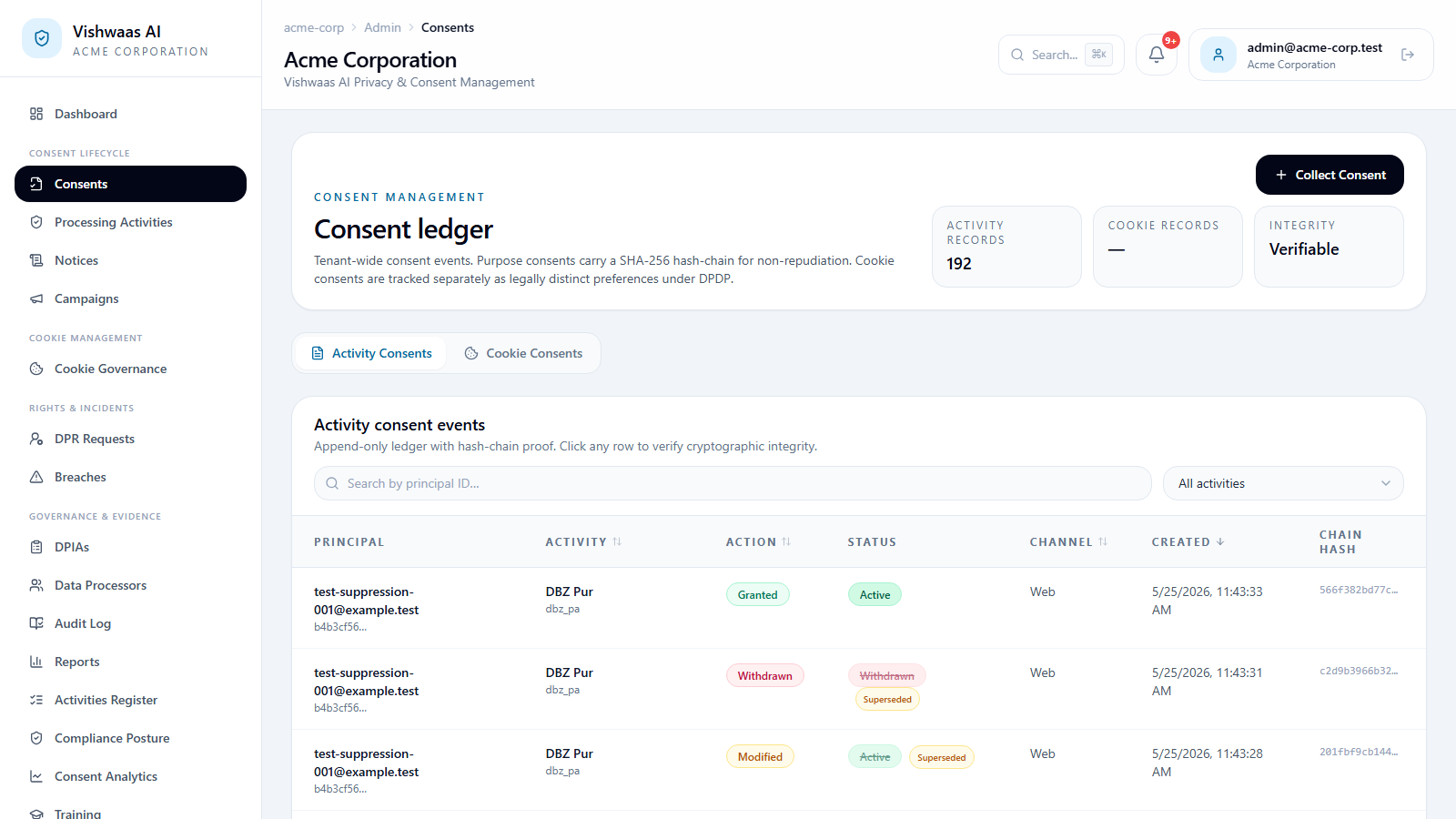Click the principal in the Granted row
This screenshot has height=819, width=1456.
click(x=367, y=601)
